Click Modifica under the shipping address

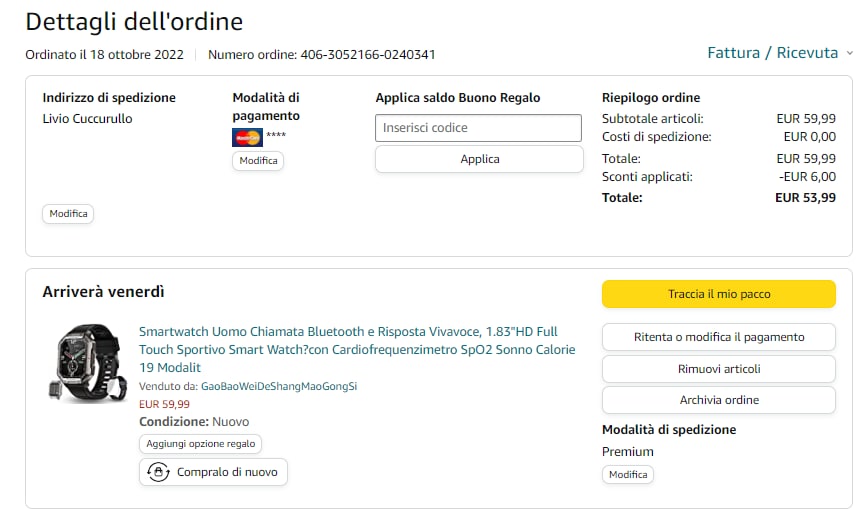[68, 213]
